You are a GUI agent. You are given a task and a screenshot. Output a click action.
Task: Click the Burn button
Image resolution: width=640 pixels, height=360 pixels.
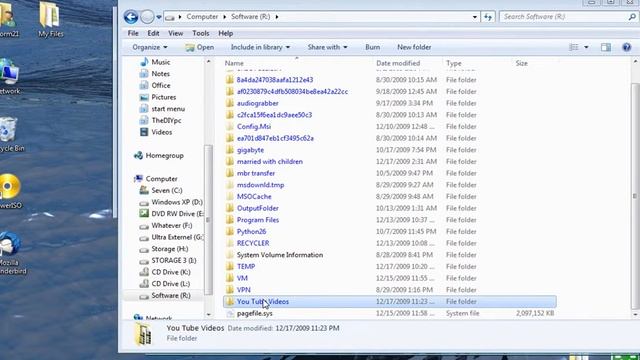point(372,47)
